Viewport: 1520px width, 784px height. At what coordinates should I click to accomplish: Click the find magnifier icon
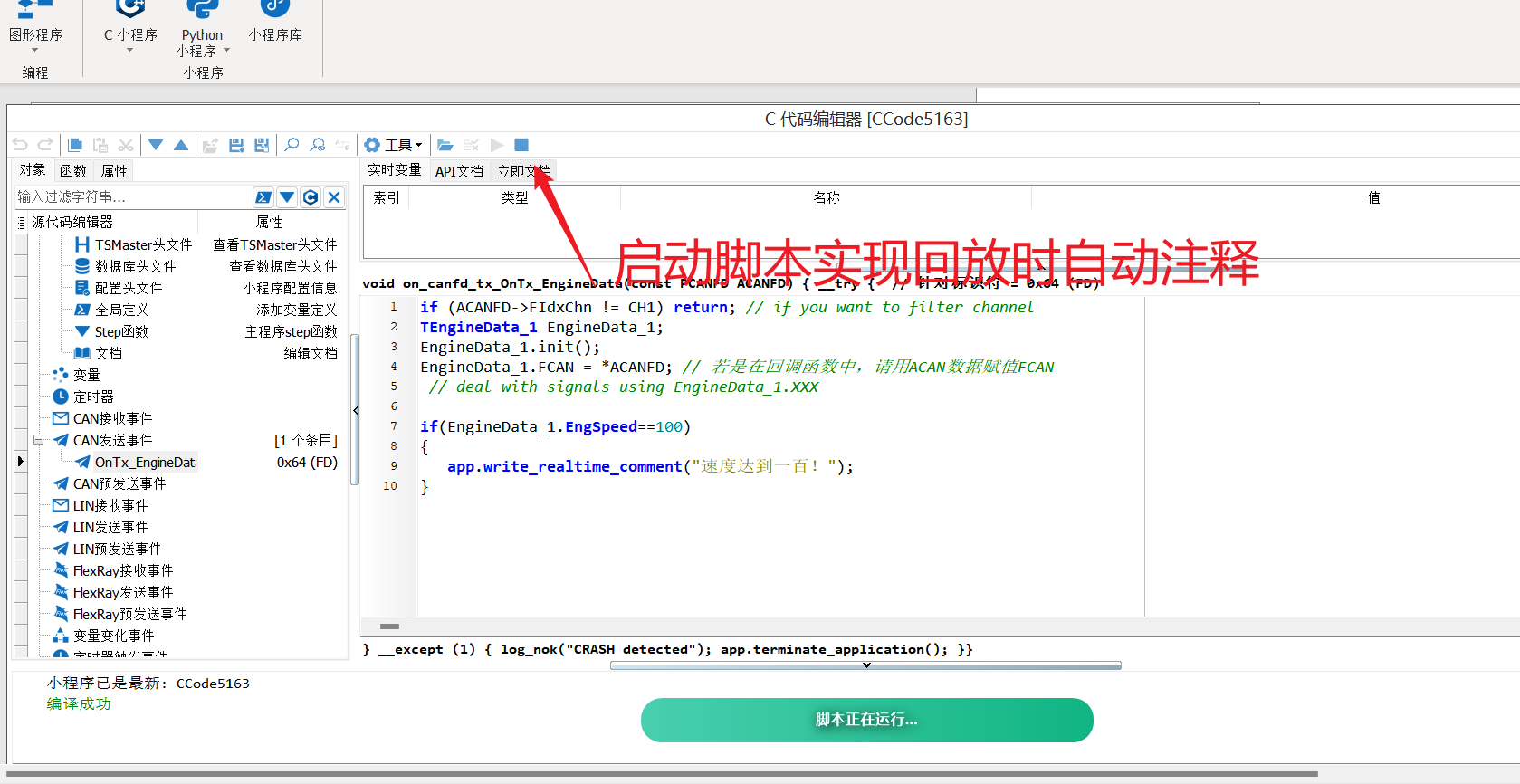[292, 145]
